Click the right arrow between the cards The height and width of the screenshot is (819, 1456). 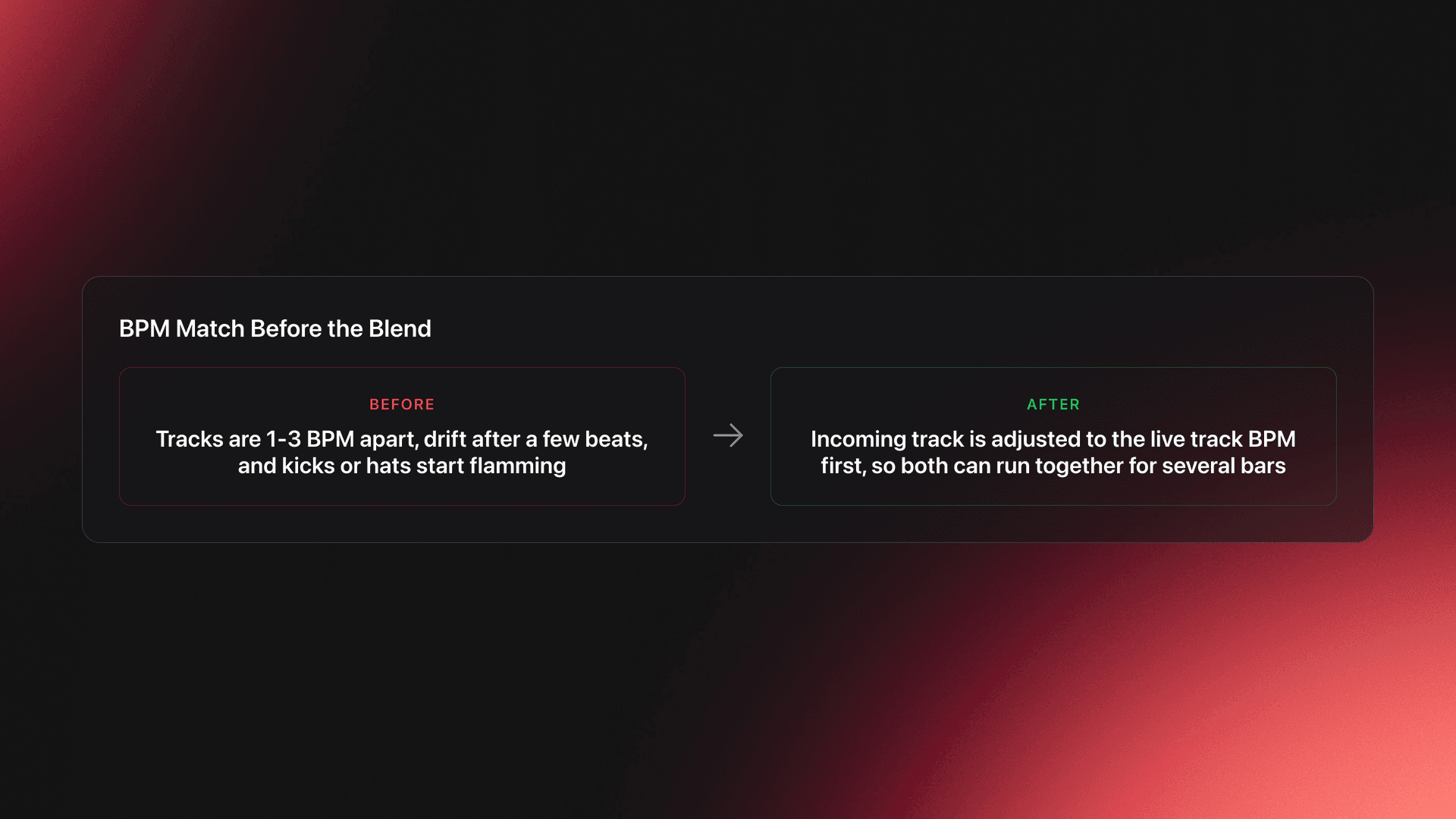point(728,435)
